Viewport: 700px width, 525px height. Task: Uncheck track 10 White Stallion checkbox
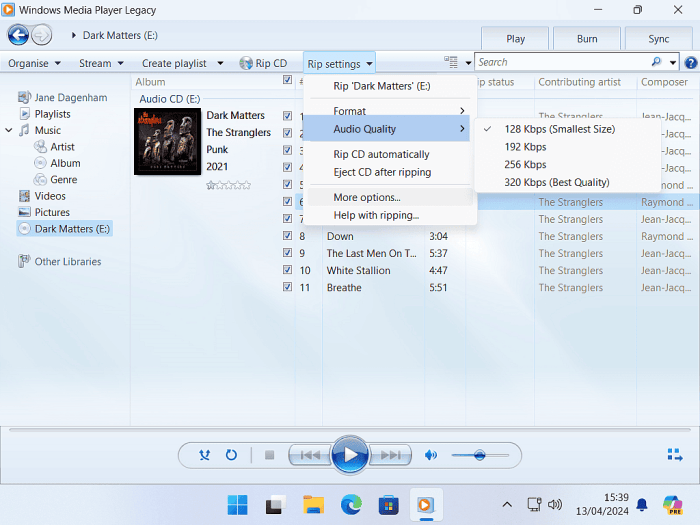point(288,270)
